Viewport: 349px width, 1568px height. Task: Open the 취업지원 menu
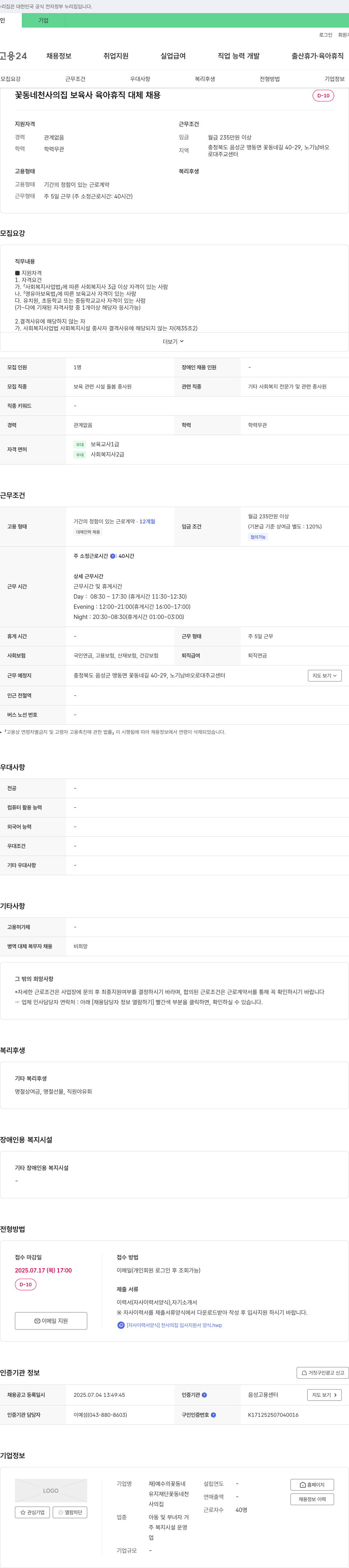tap(116, 56)
